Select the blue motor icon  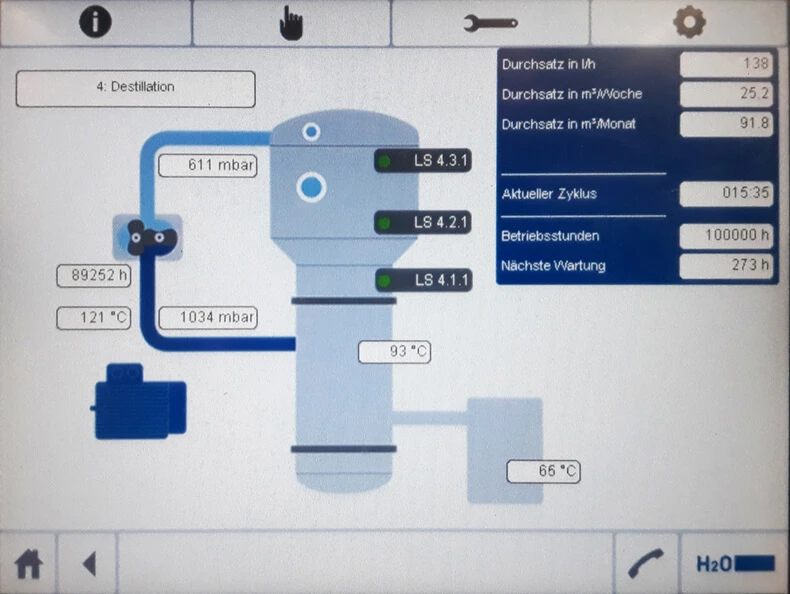(x=140, y=401)
